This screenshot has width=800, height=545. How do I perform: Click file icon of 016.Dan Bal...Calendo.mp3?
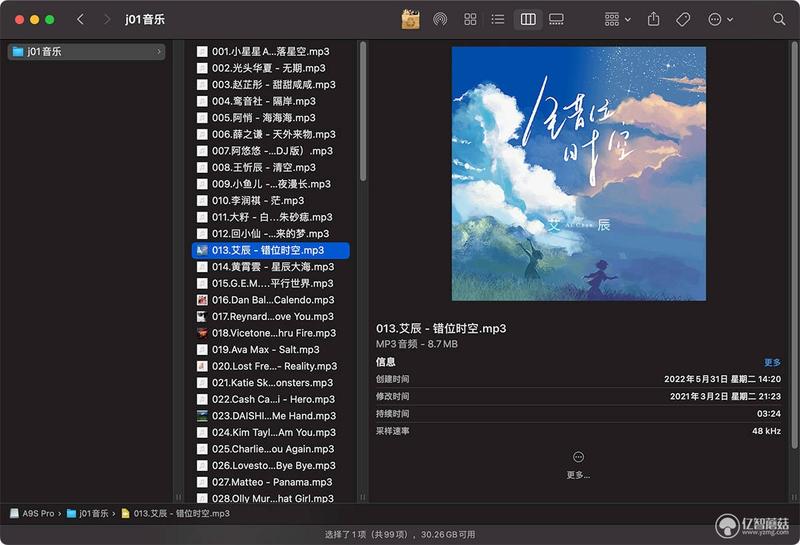click(202, 300)
